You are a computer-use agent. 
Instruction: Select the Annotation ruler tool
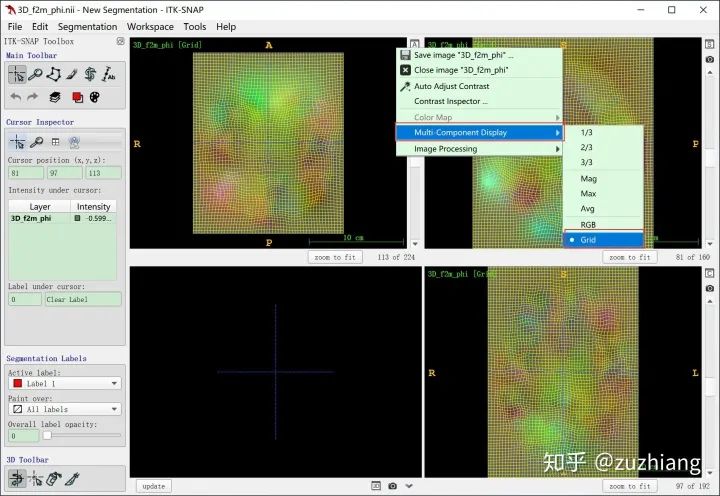108,74
